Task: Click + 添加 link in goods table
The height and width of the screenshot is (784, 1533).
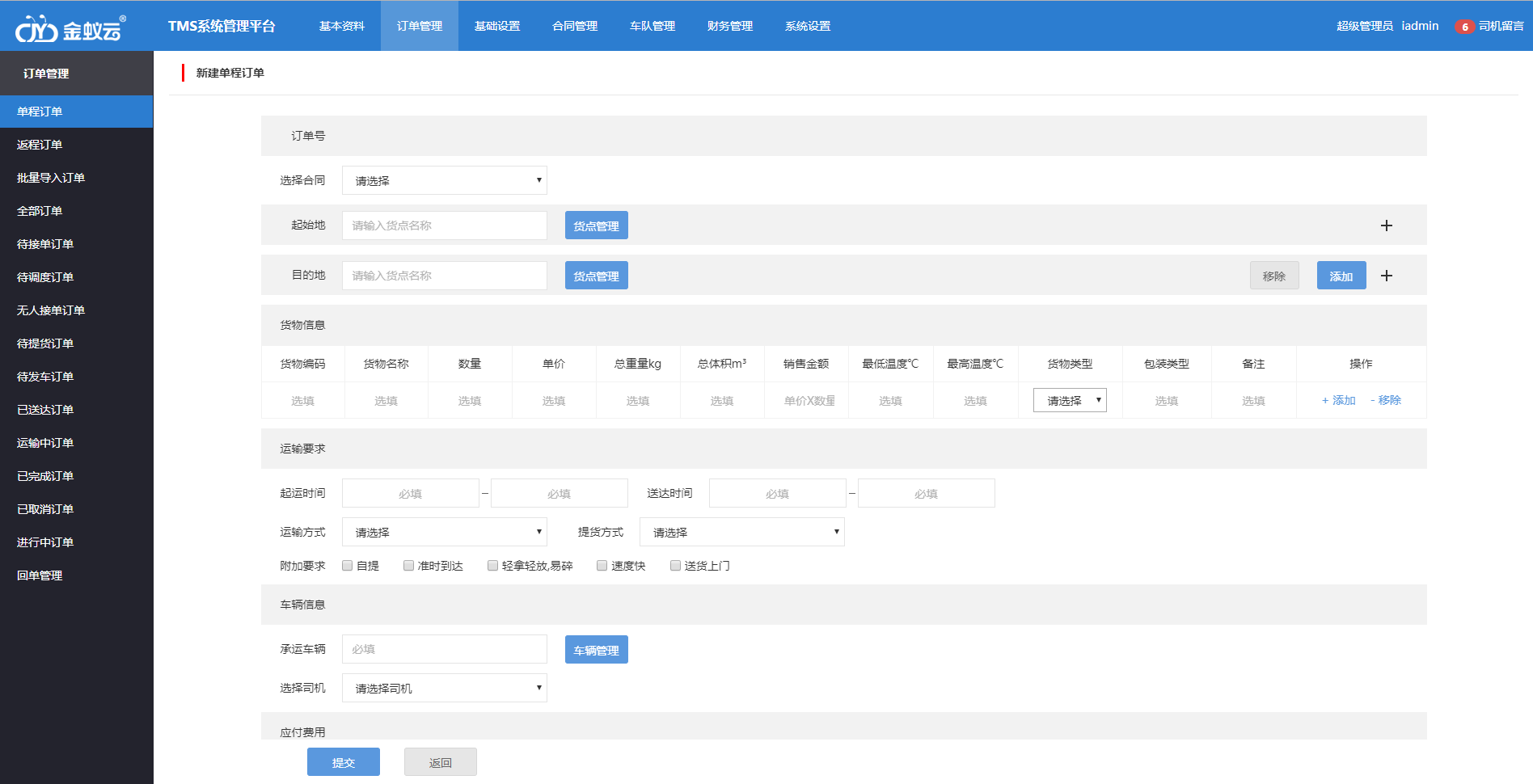Action: pos(1339,400)
